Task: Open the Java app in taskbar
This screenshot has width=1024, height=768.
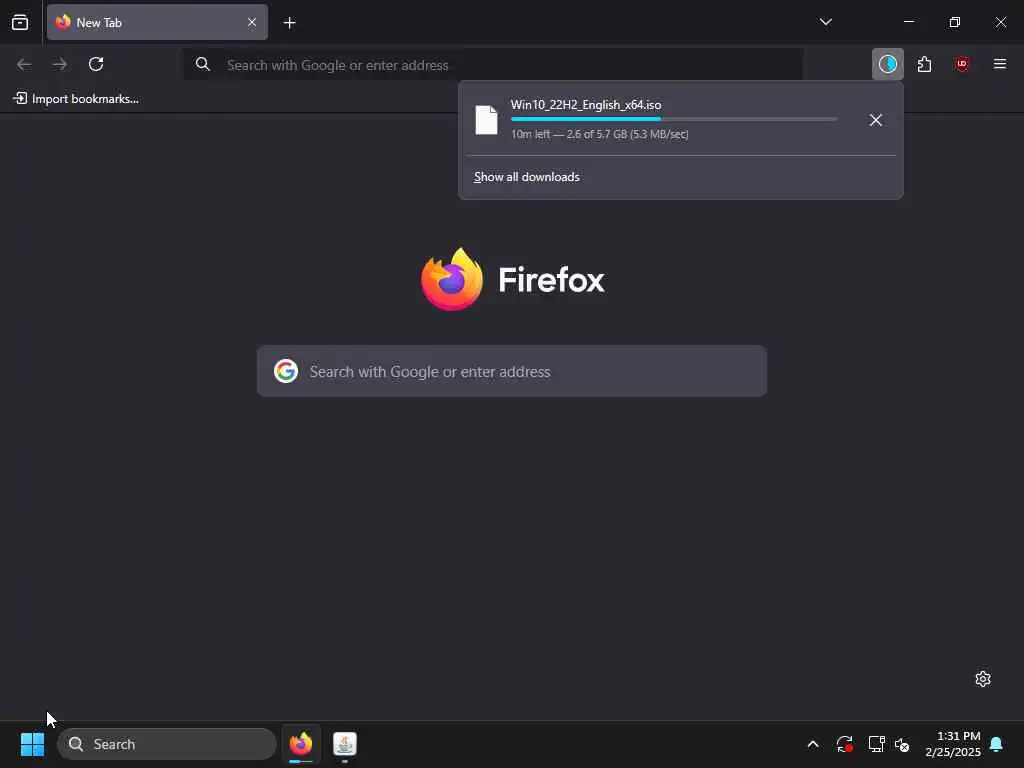Action: 345,744
